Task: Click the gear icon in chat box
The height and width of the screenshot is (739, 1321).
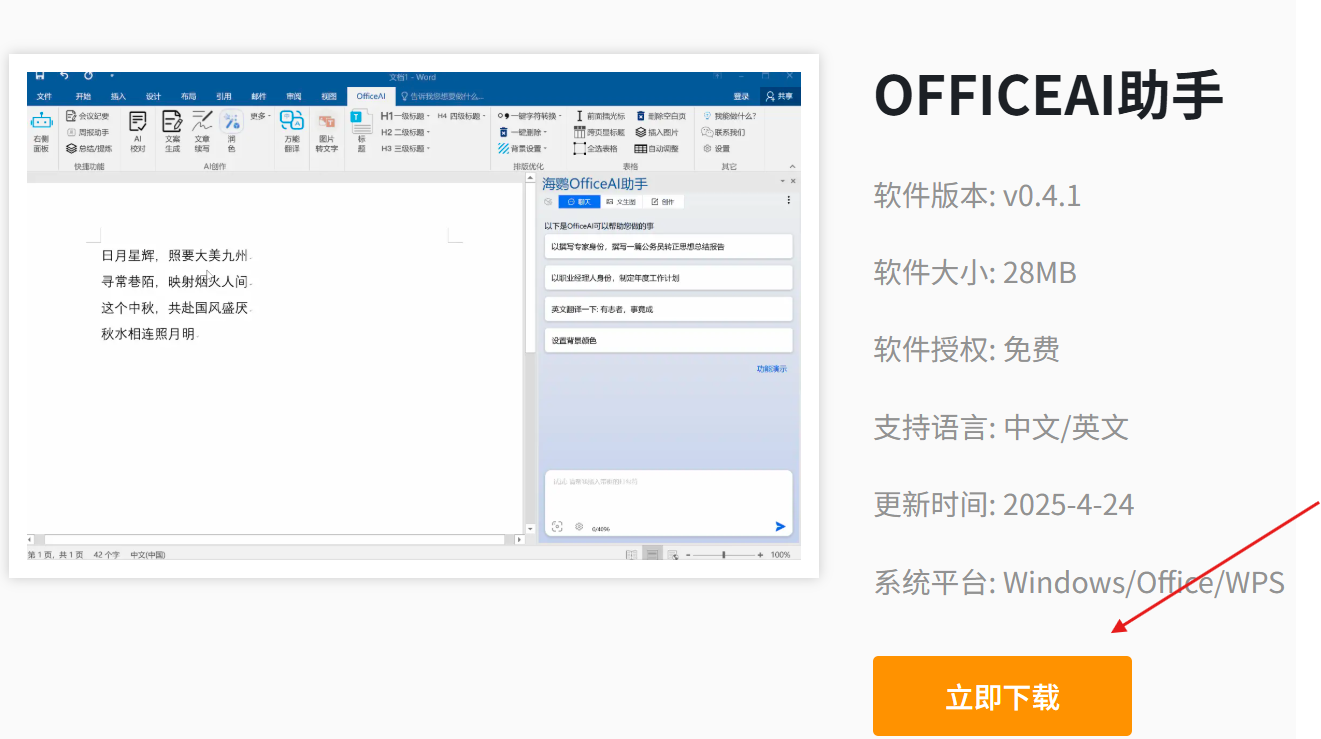Action: pos(579,526)
